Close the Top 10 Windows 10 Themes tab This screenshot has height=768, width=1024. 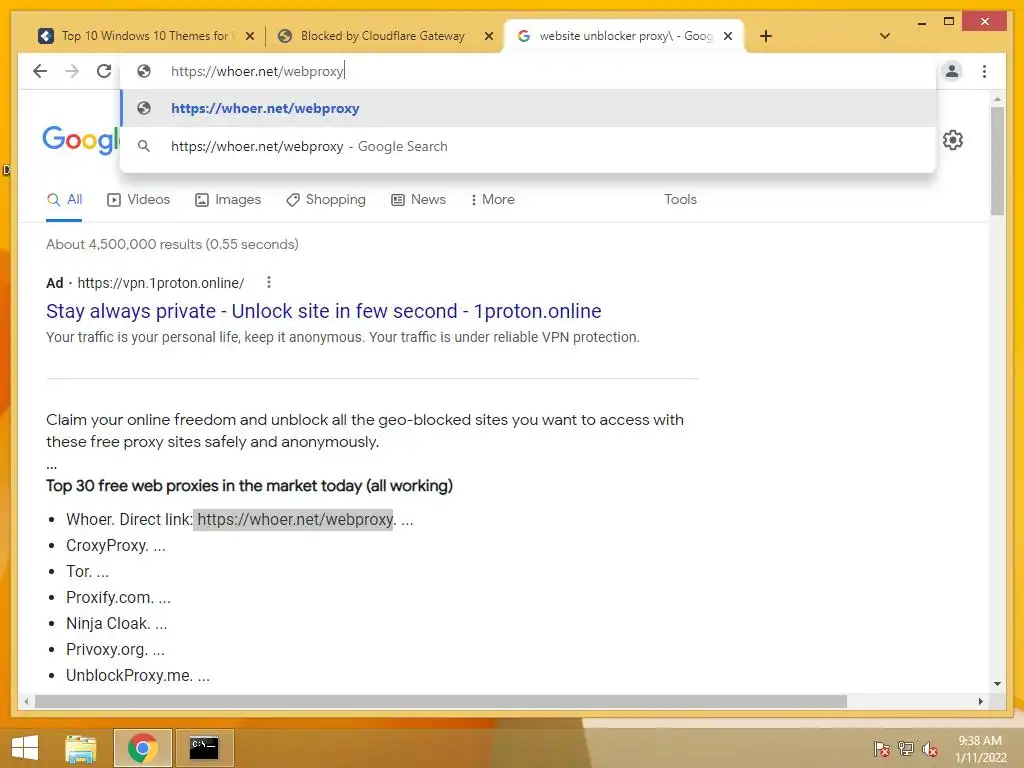click(249, 37)
